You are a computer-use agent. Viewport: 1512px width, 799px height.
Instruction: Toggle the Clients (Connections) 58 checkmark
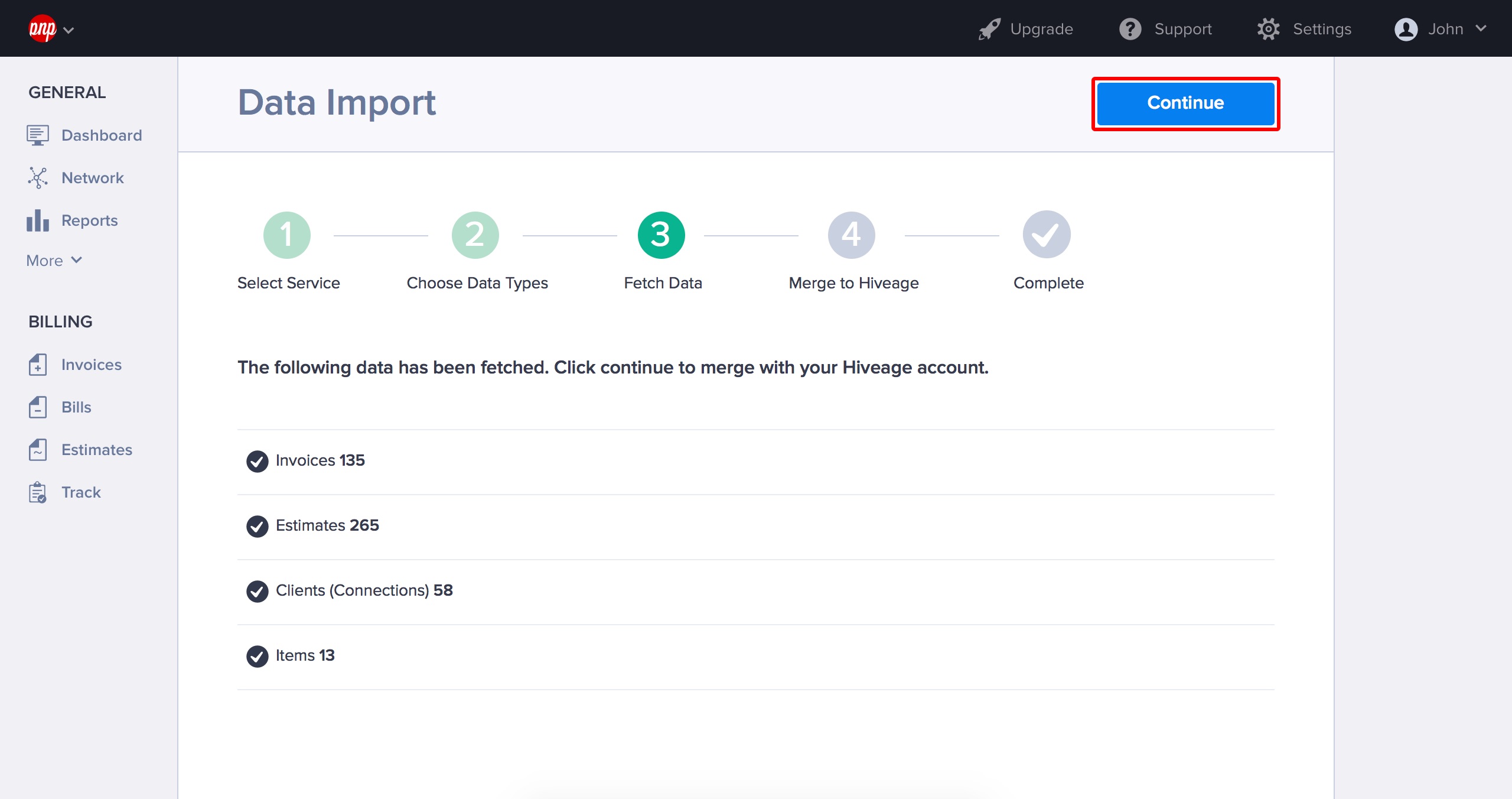pyautogui.click(x=257, y=591)
